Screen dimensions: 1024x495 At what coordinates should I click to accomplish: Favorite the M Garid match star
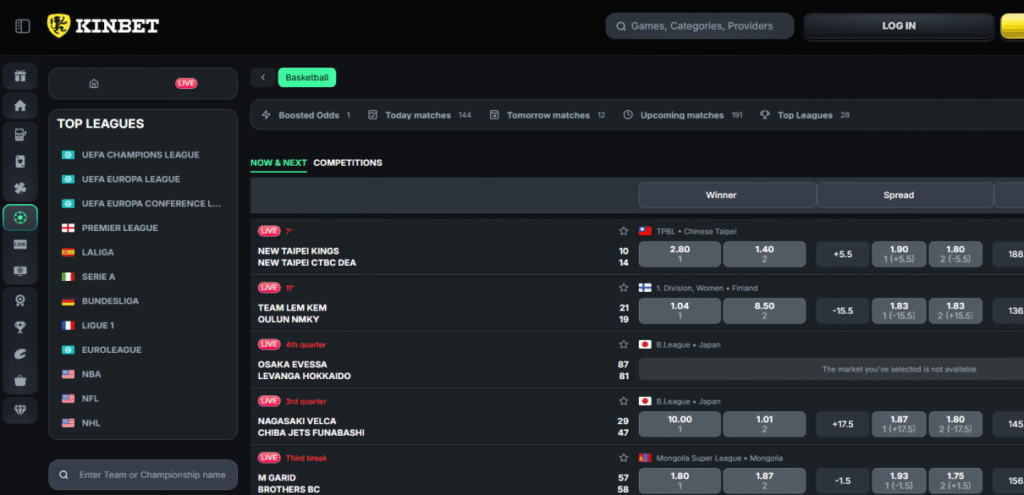pos(623,458)
